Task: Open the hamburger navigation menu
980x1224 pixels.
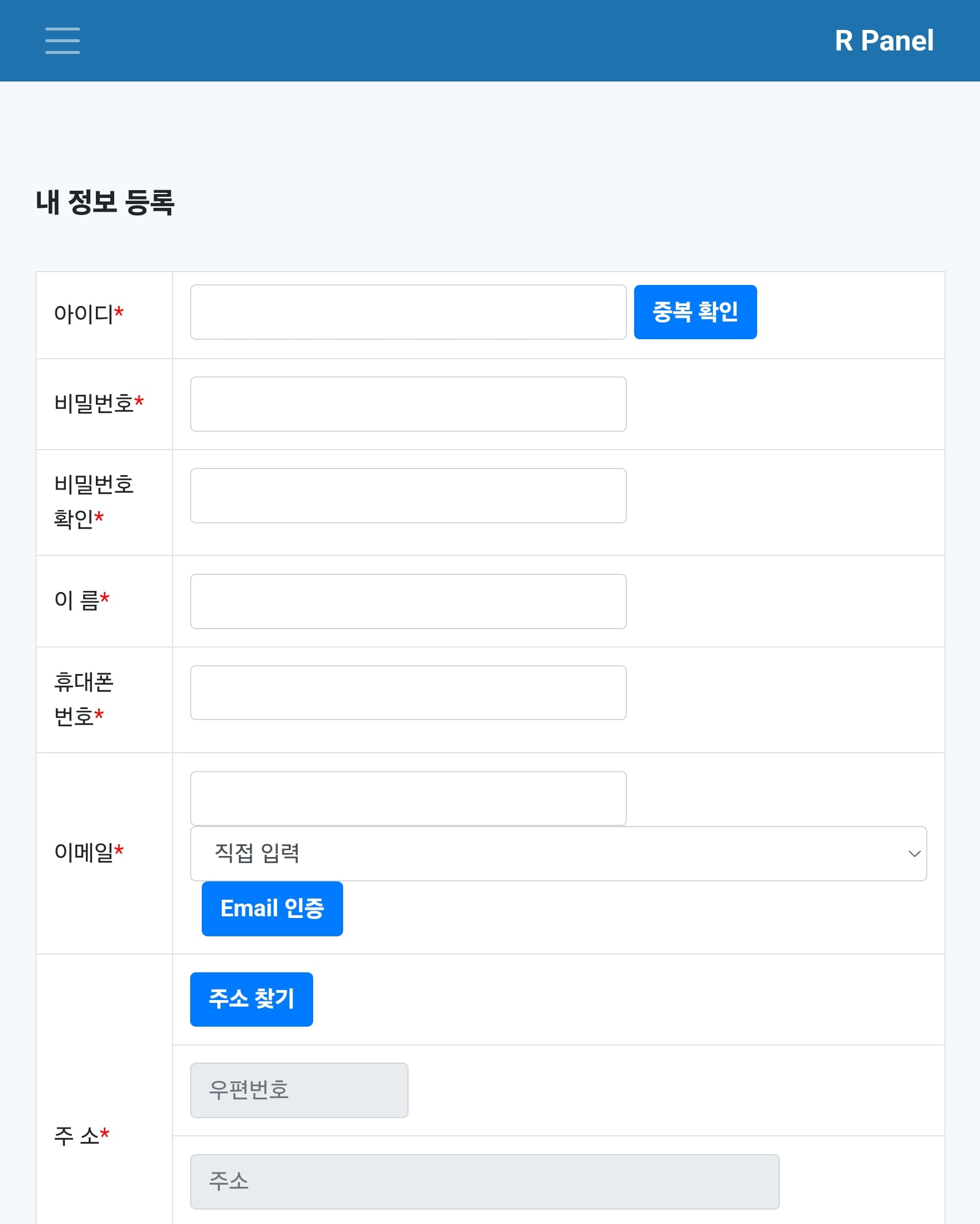Action: (63, 40)
